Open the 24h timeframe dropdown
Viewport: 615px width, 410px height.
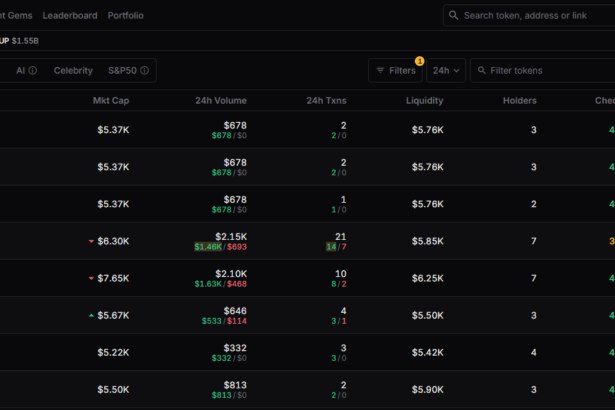click(x=446, y=70)
